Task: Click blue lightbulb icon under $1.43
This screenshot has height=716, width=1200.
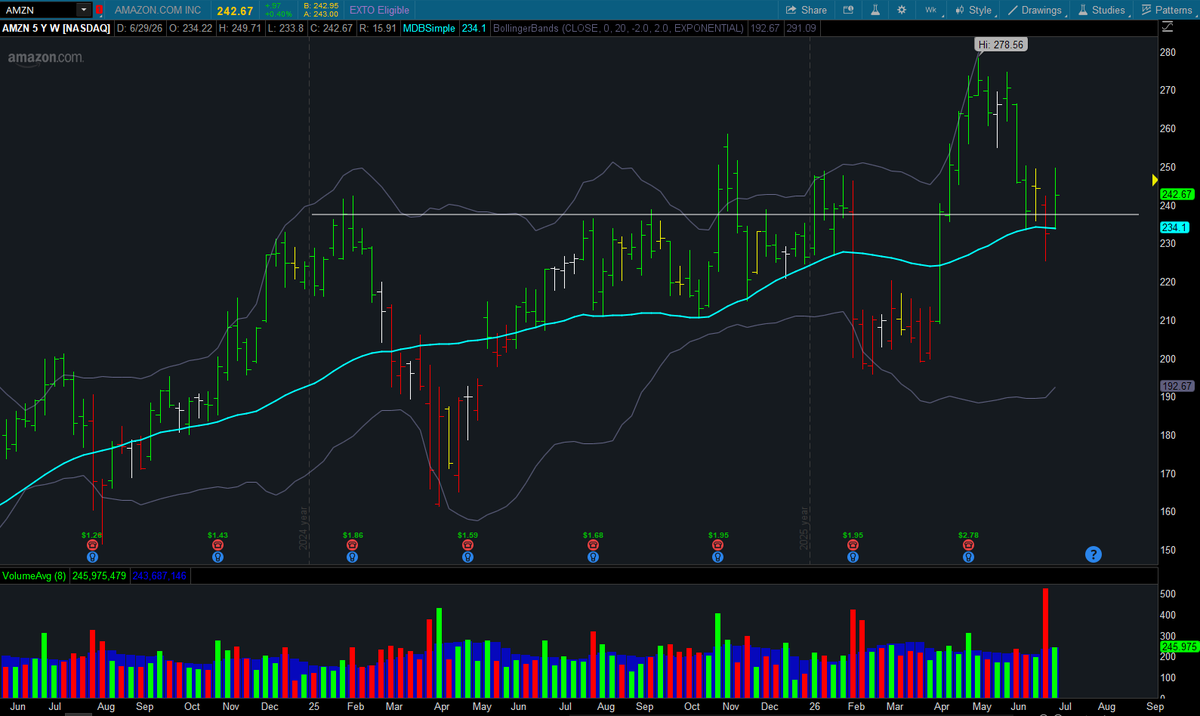Action: click(x=218, y=558)
